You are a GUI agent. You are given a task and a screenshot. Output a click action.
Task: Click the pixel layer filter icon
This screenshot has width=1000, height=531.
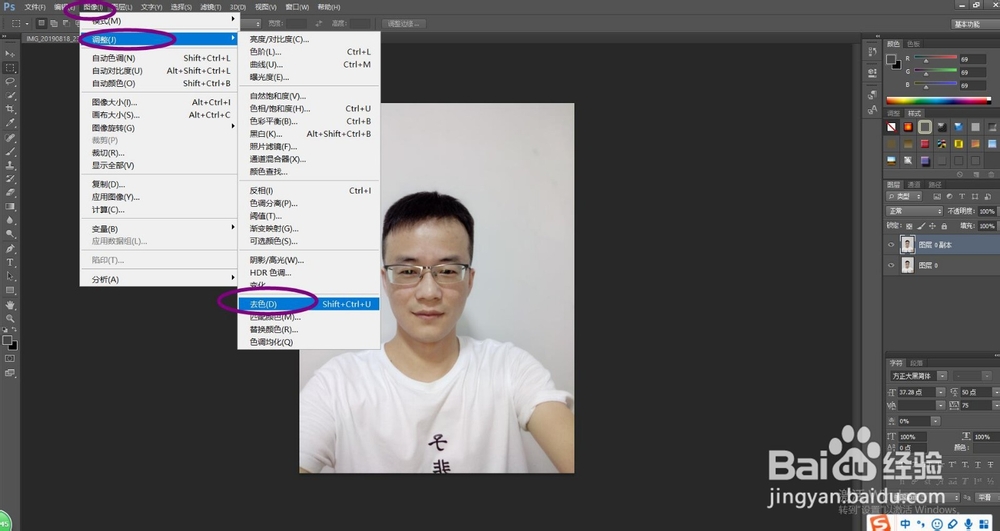[936, 196]
